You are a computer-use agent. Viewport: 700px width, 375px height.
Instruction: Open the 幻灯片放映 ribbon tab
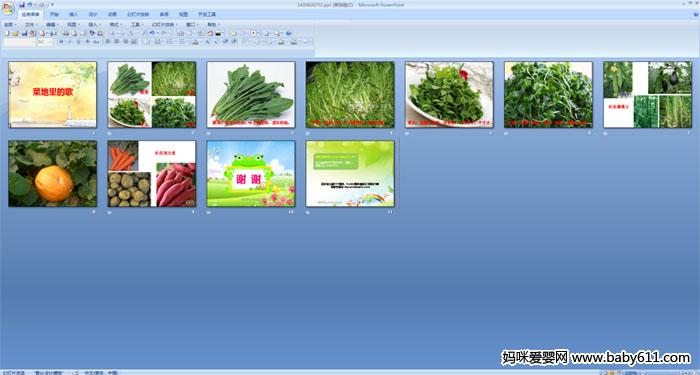pos(138,14)
